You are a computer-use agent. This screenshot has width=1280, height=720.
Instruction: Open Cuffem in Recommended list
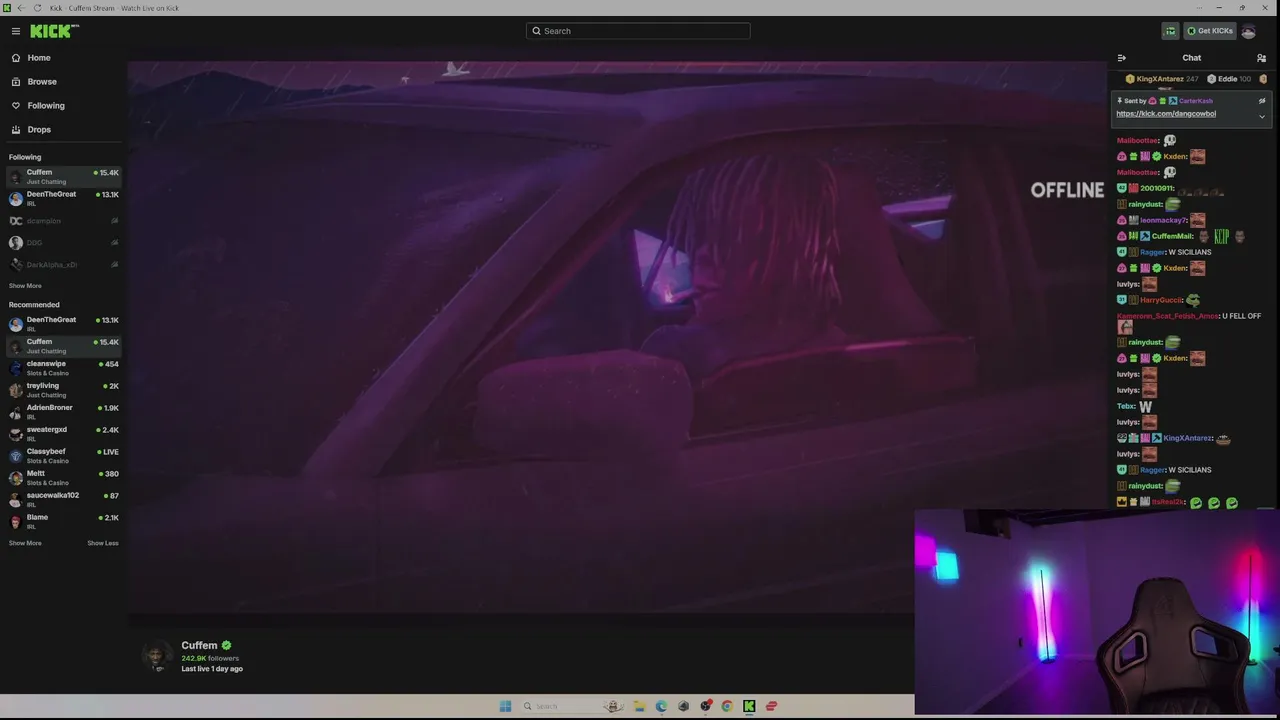62,346
